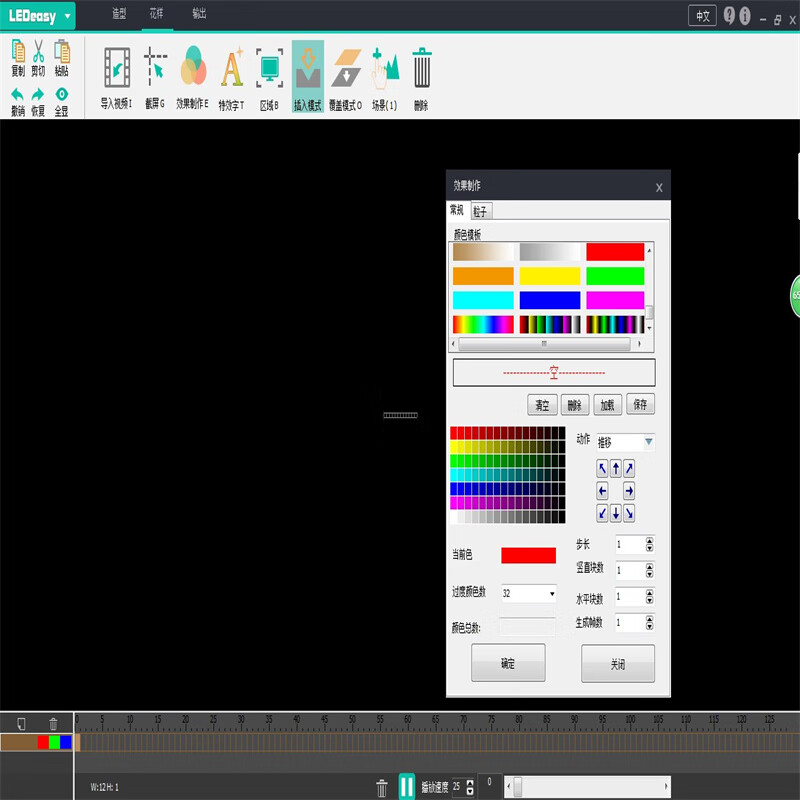800x800 pixels.
Task: Click the 场景 scene icon
Action: pos(385,67)
